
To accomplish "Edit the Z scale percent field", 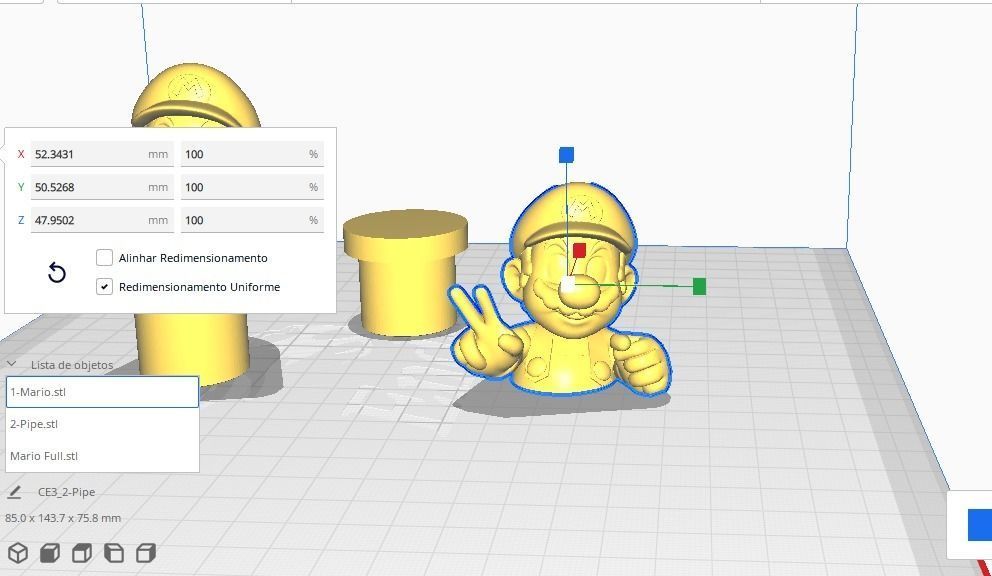I will click(x=252, y=220).
